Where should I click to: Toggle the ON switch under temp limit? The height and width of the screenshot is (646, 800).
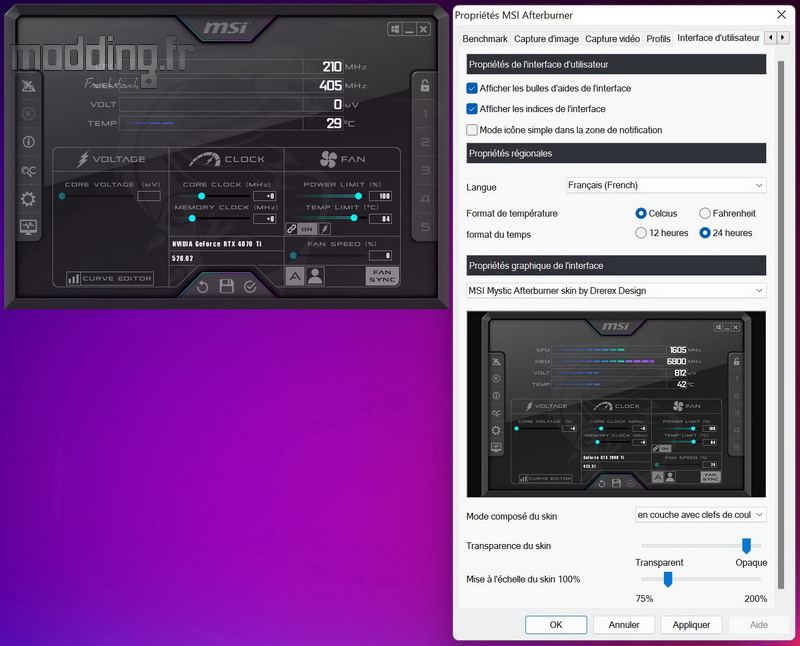[x=307, y=229]
